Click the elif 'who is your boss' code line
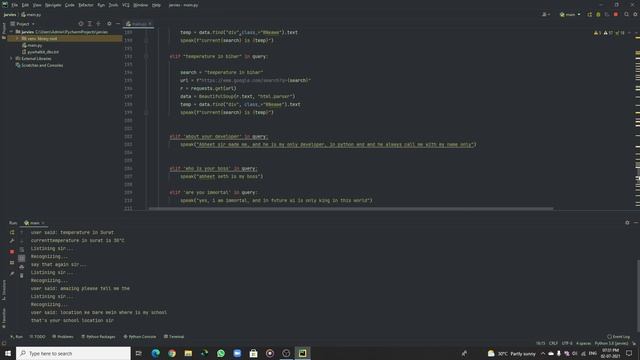The height and width of the screenshot is (360, 640). 213,169
